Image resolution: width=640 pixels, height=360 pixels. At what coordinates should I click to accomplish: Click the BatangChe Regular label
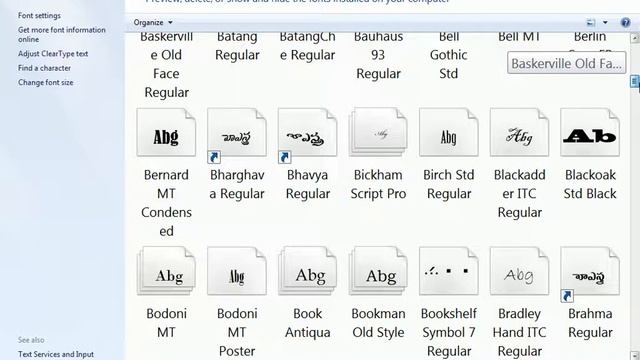point(307,46)
